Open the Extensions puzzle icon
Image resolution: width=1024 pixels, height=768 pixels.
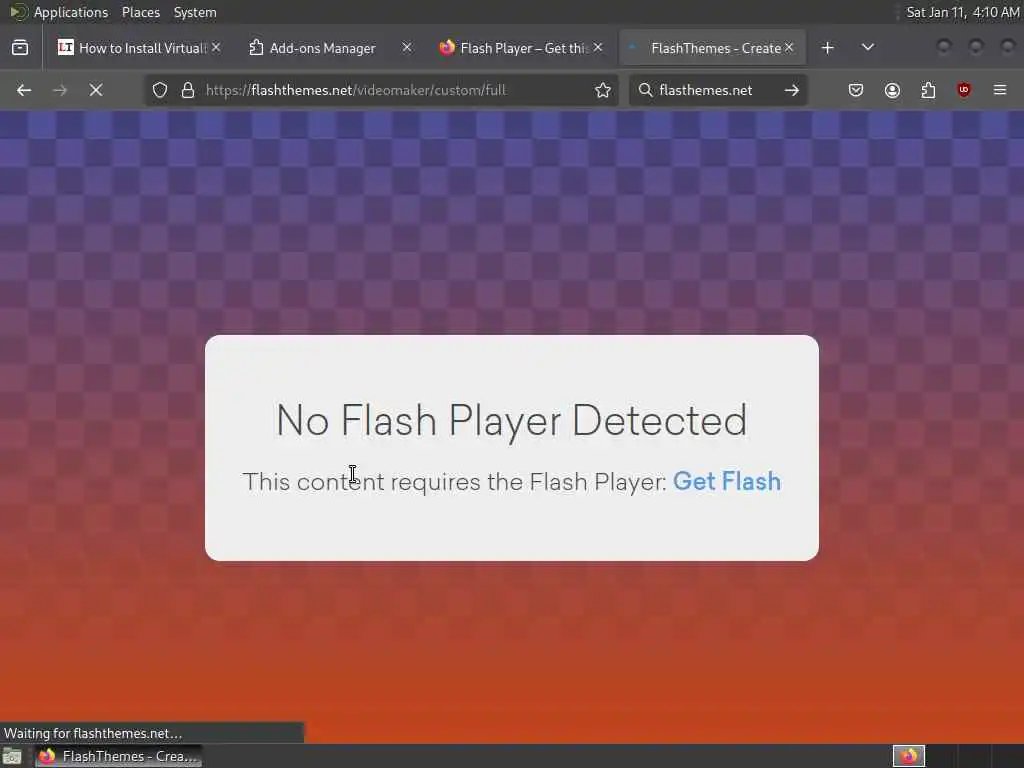(x=928, y=90)
